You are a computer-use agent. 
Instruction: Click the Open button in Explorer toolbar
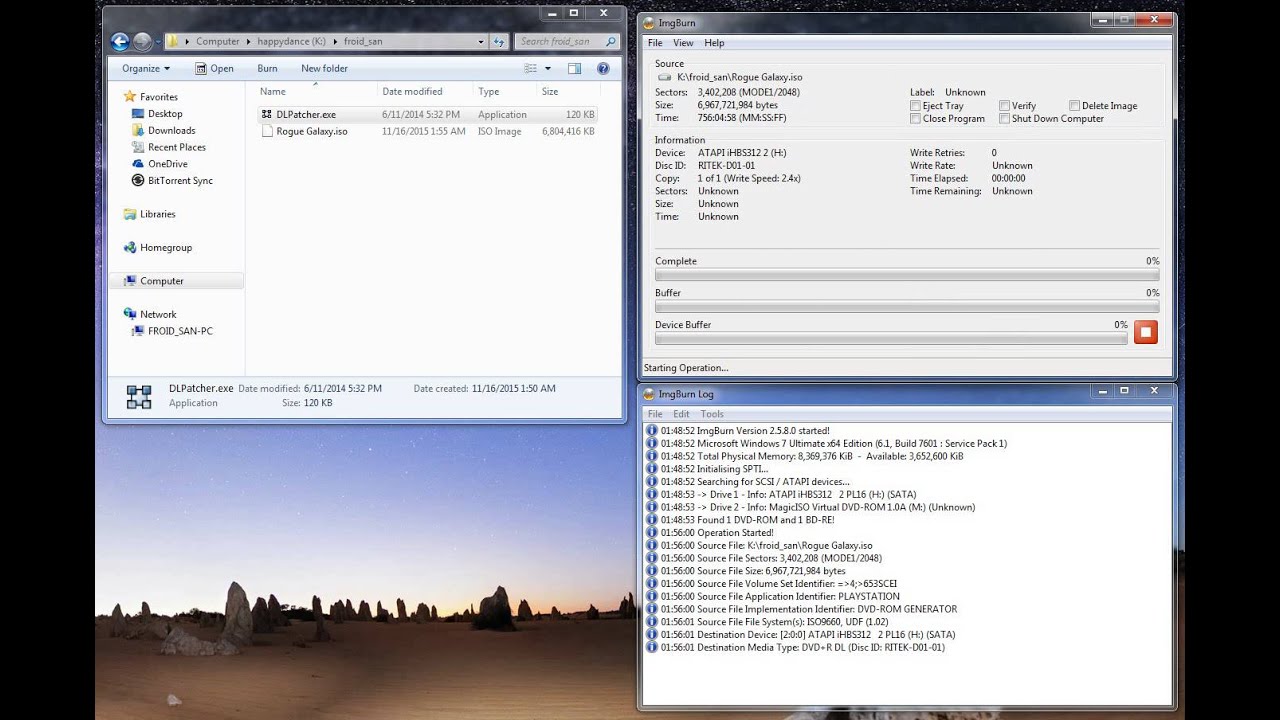214,68
